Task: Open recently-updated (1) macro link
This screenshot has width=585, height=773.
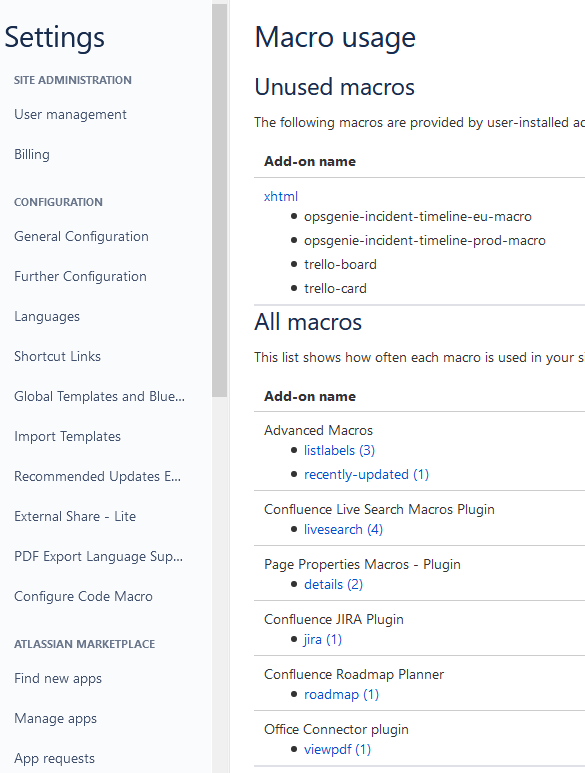Action: pyautogui.click(x=366, y=474)
